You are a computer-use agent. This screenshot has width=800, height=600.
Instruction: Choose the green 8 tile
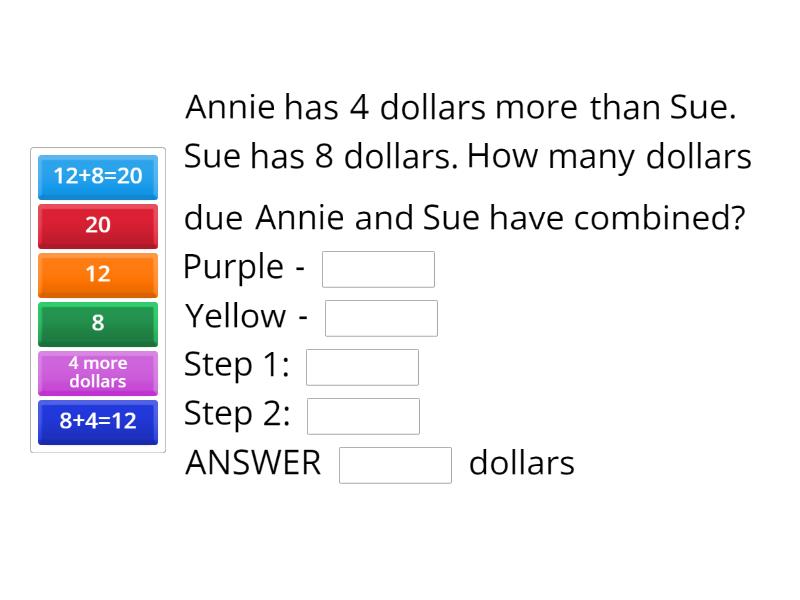click(97, 323)
